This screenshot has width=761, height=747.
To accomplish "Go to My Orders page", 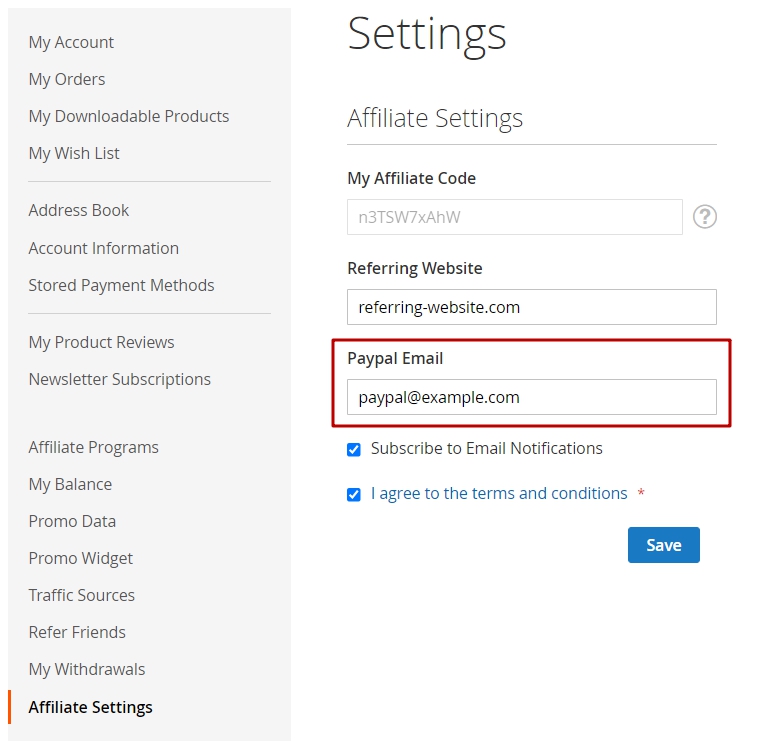I will [x=66, y=79].
